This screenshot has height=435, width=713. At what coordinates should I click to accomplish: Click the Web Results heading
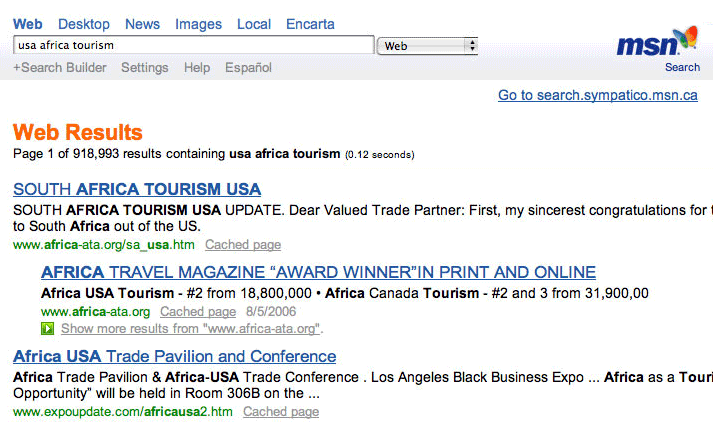[78, 132]
